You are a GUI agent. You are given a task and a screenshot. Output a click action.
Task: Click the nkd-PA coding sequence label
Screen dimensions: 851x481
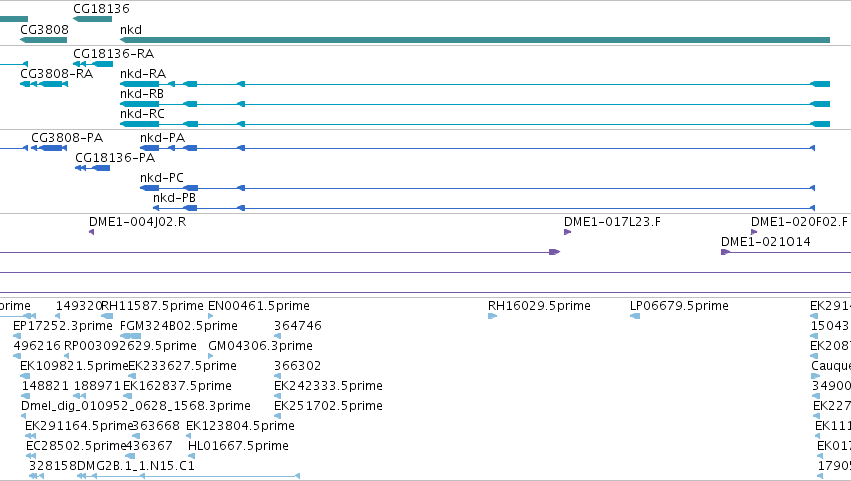click(162, 138)
